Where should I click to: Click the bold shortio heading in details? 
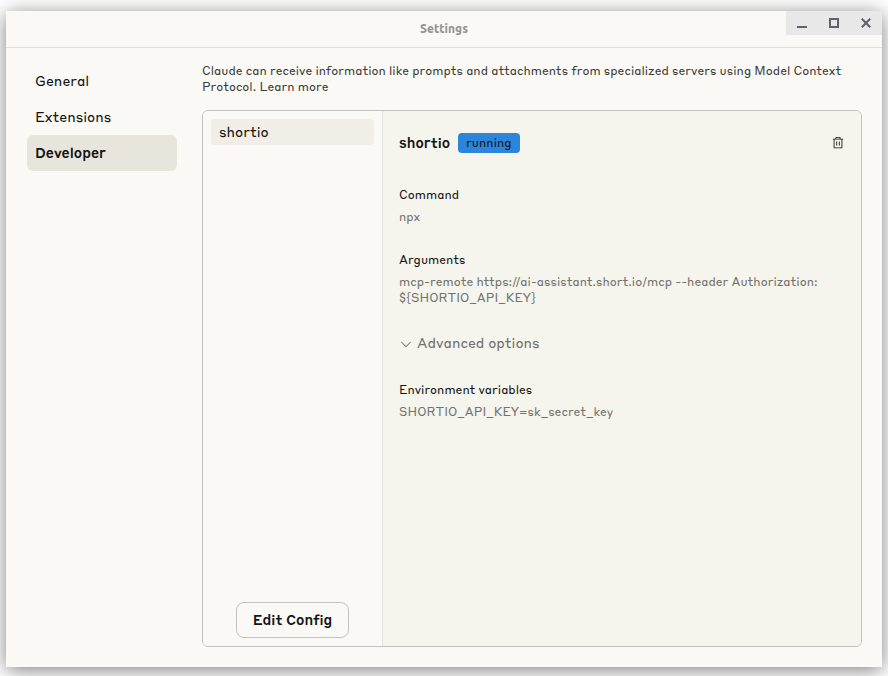click(x=424, y=143)
